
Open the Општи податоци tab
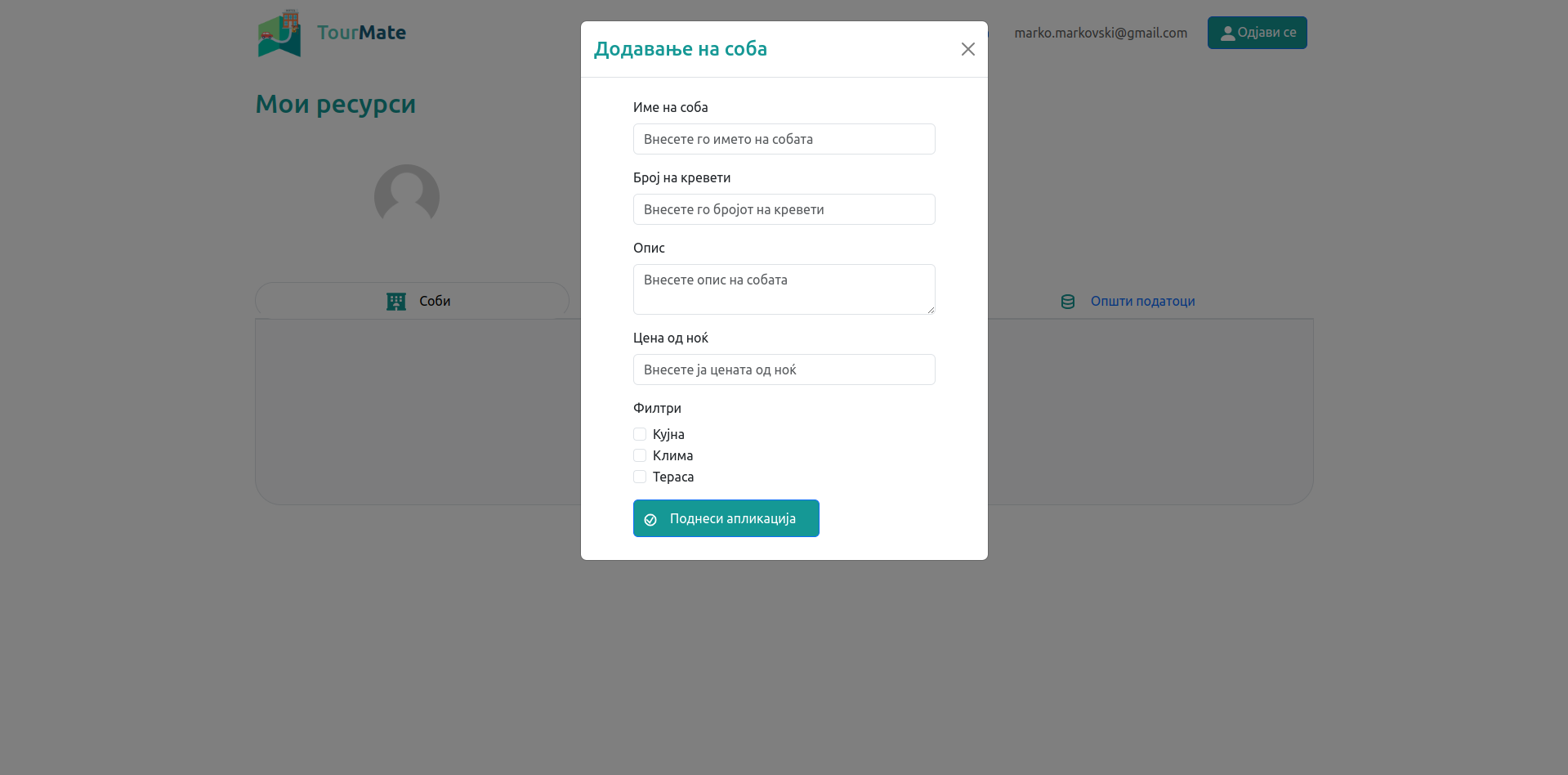[1142, 302]
